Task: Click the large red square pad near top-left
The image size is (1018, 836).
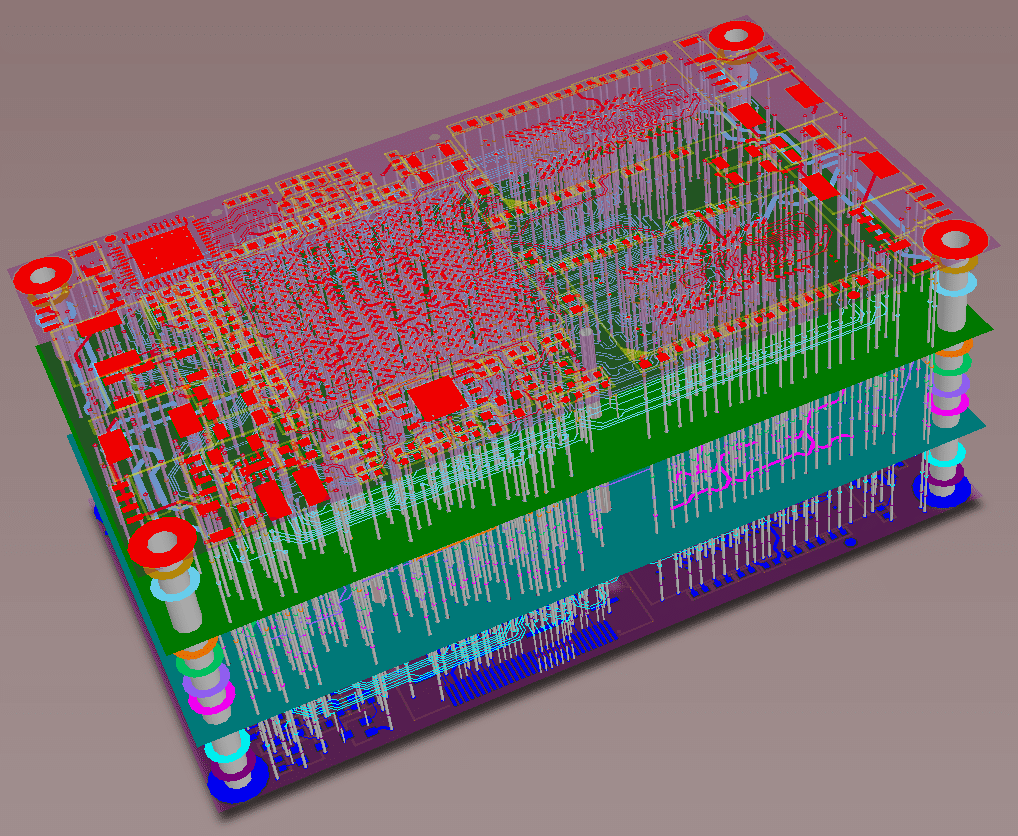Action: [163, 251]
